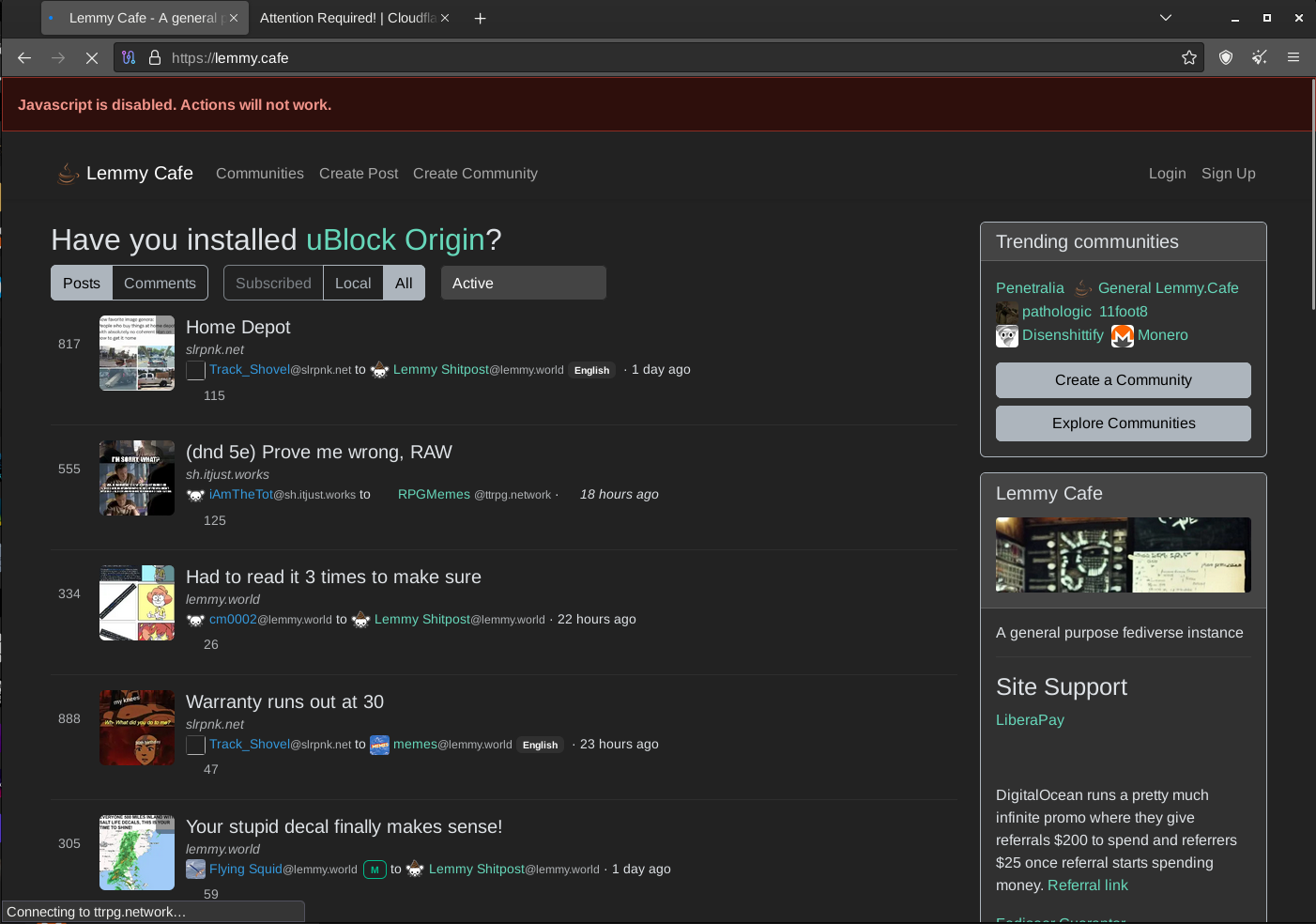Open the Your stupid decal post thumbnail
This screenshot has height=924, width=1316.
137,853
